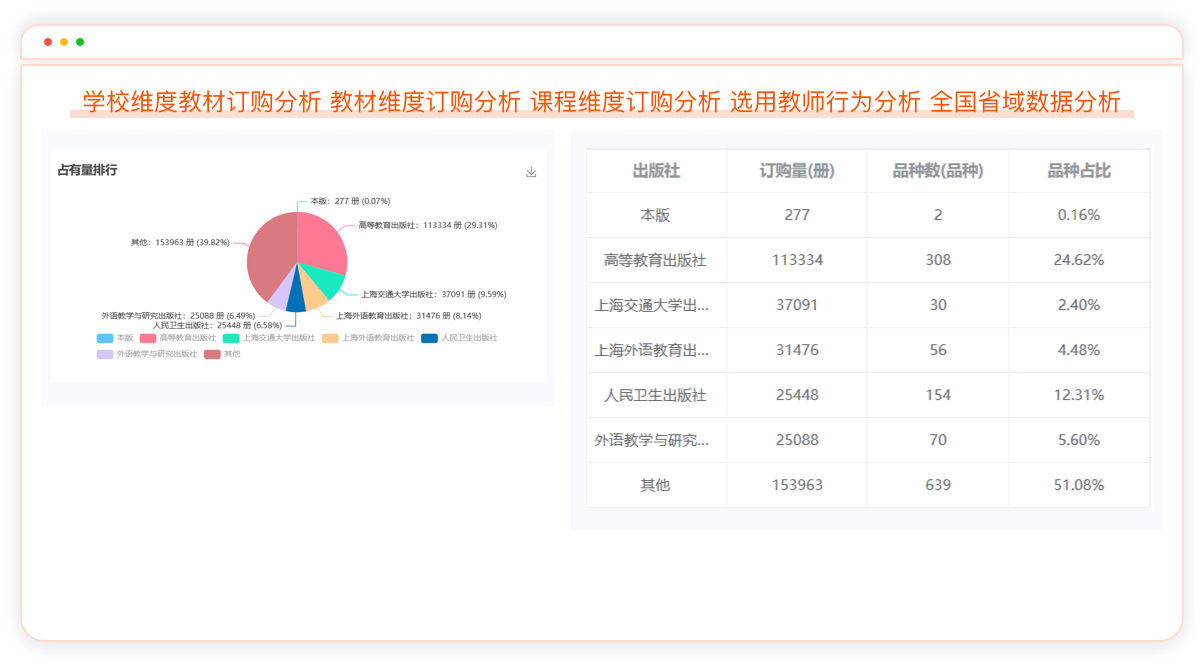Click the 占有量排行 chart title

coord(87,171)
